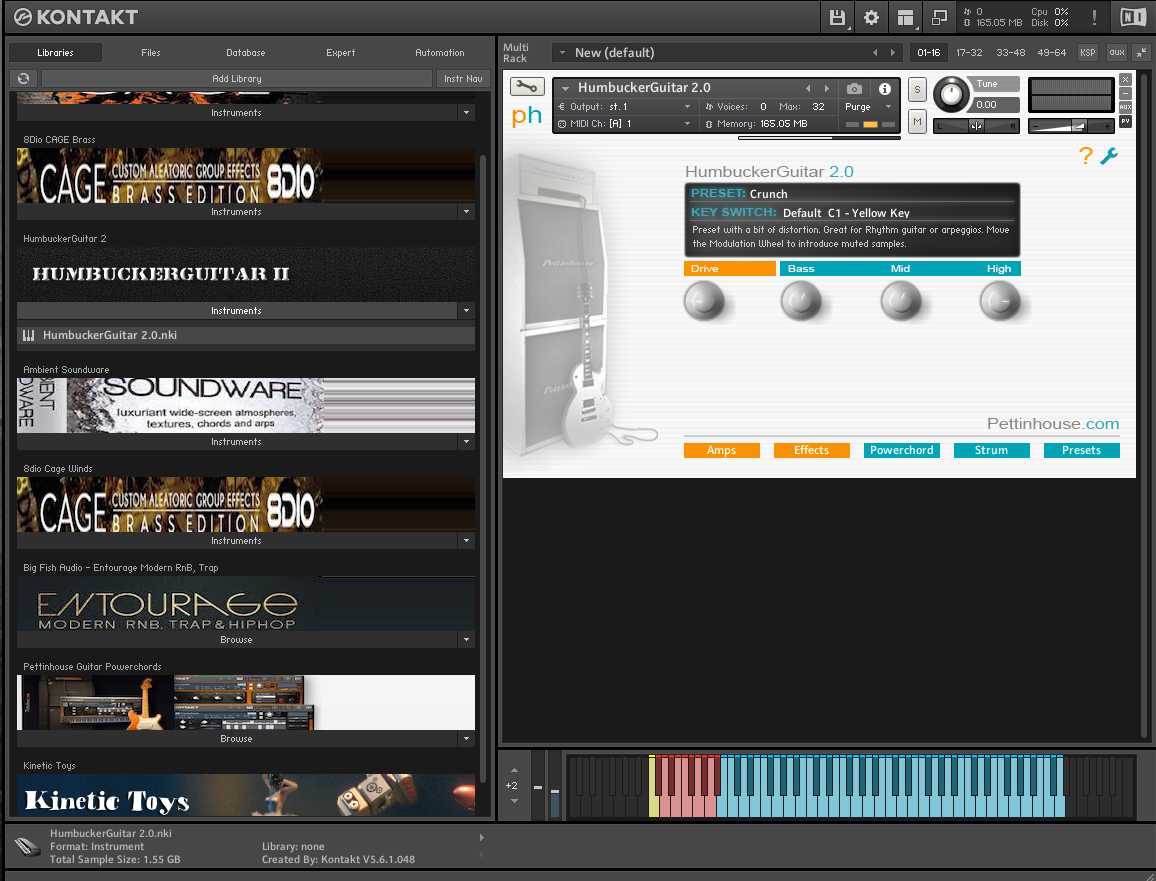This screenshot has width=1156, height=881.
Task: Show instrument info with the i icon
Action: [x=885, y=88]
